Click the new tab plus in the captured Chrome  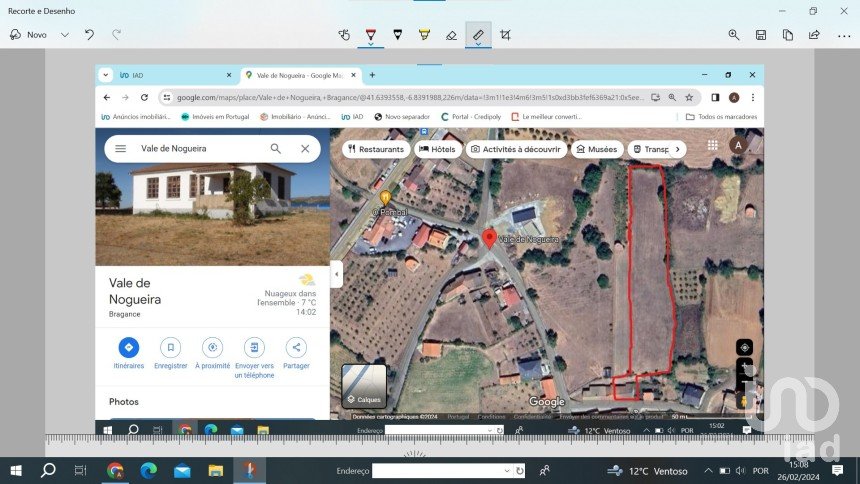click(372, 75)
